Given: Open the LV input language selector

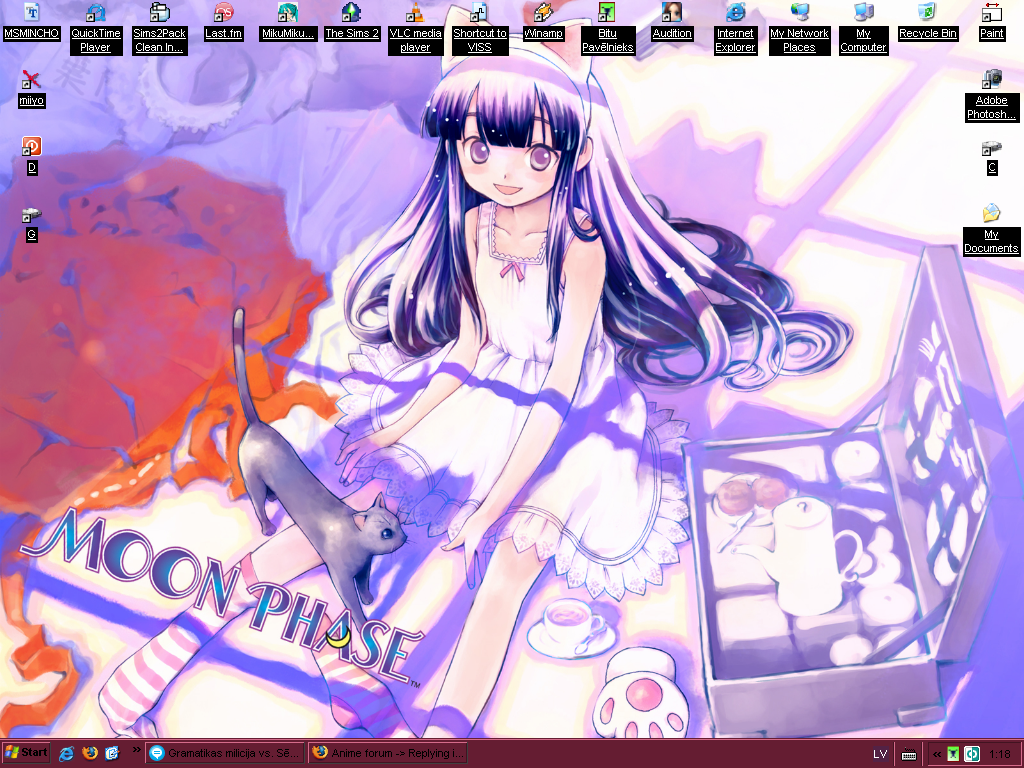Looking at the screenshot, I should tap(880, 754).
